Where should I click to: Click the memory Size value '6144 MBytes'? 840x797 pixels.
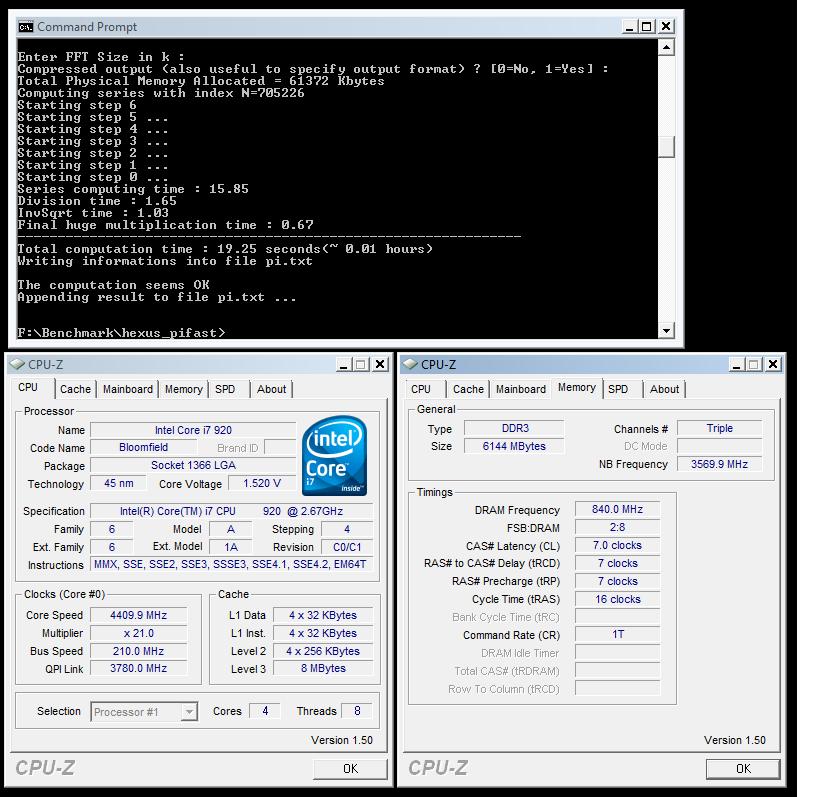tap(514, 446)
